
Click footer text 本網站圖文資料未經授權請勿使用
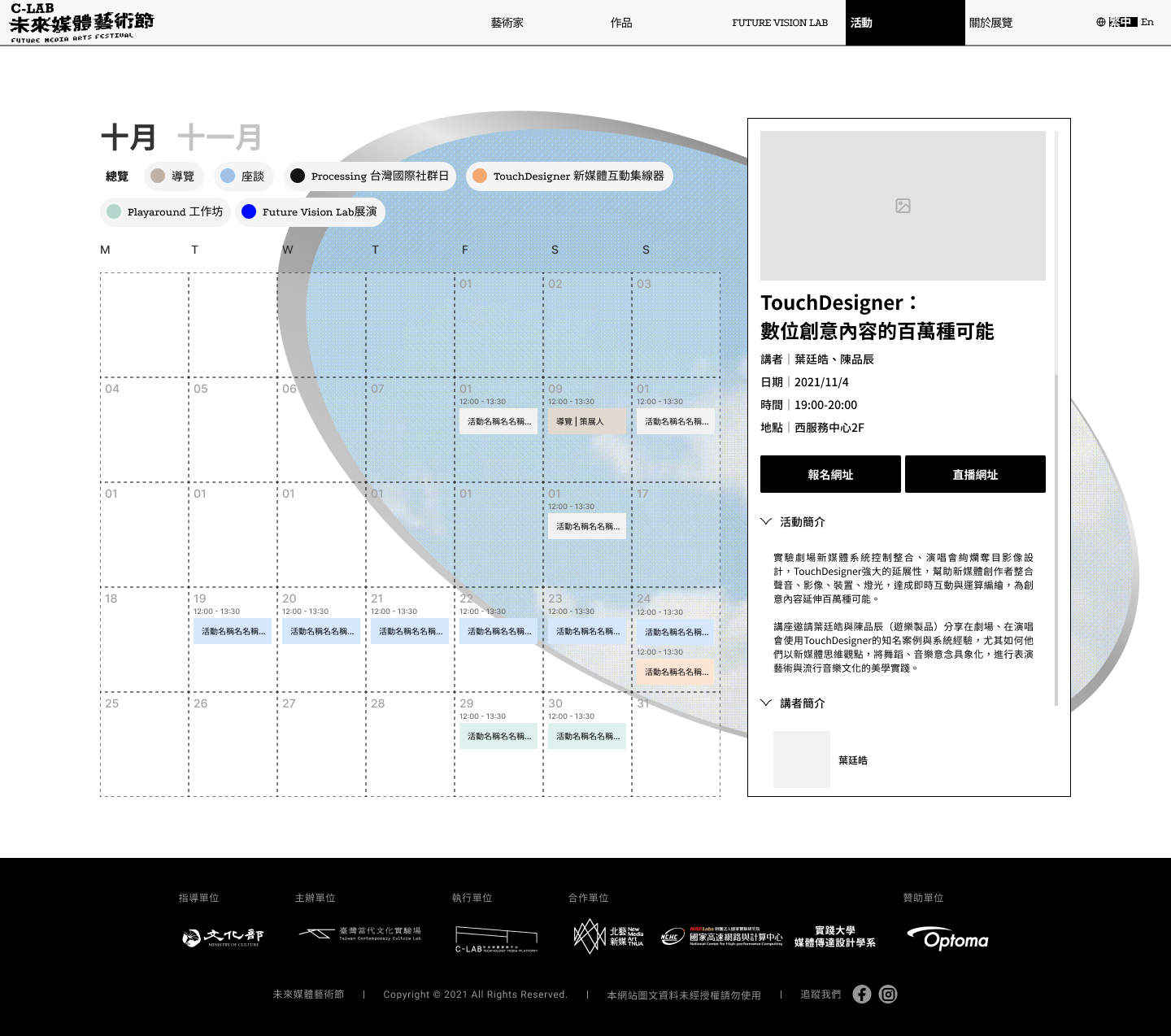(684, 995)
